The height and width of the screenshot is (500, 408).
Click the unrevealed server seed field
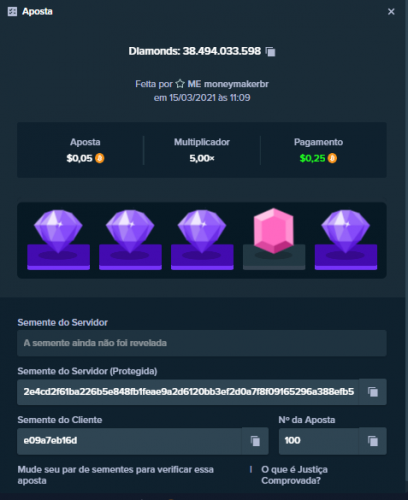coord(202,343)
